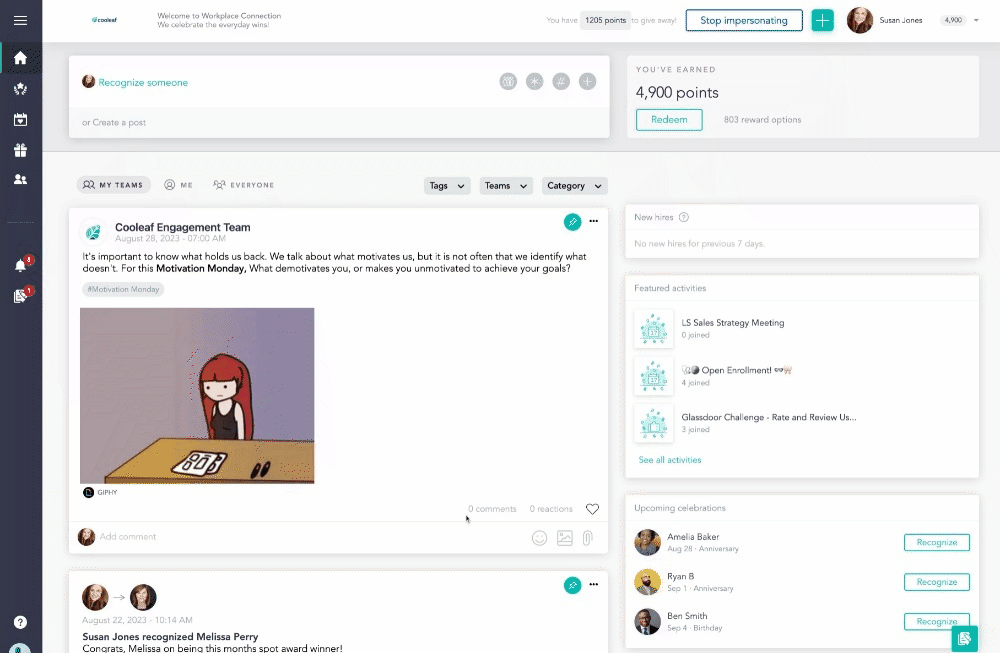Viewport: 1000px width, 653px height.
Task: Click the green plus button in the header
Action: tap(822, 20)
